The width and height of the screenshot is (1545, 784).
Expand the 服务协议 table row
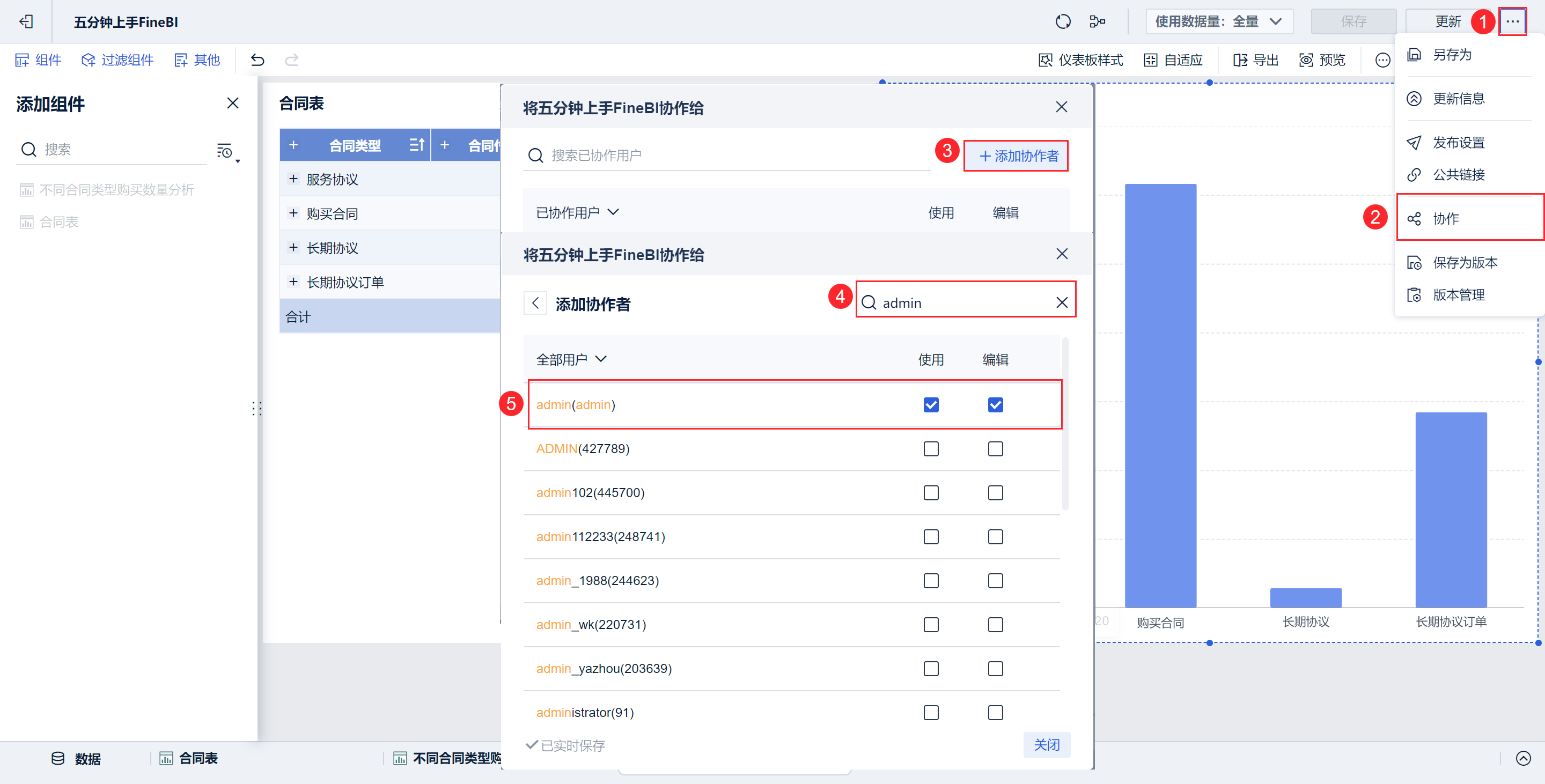click(x=293, y=179)
